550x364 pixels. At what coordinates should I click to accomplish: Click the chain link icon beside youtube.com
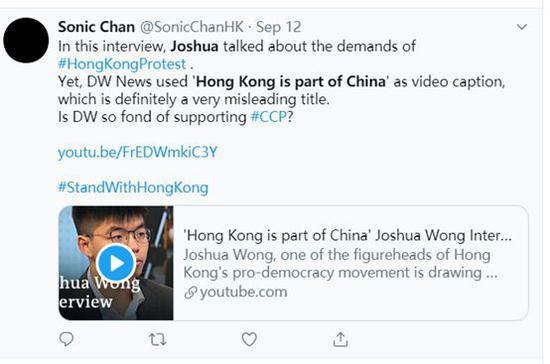(190, 292)
